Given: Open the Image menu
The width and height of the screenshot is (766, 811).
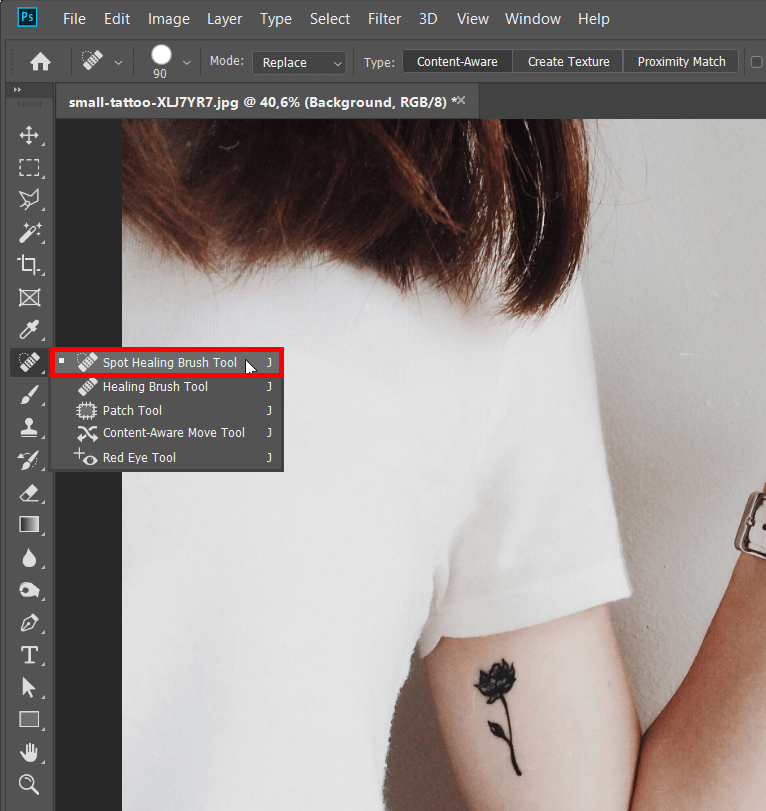Looking at the screenshot, I should pyautogui.click(x=169, y=19).
